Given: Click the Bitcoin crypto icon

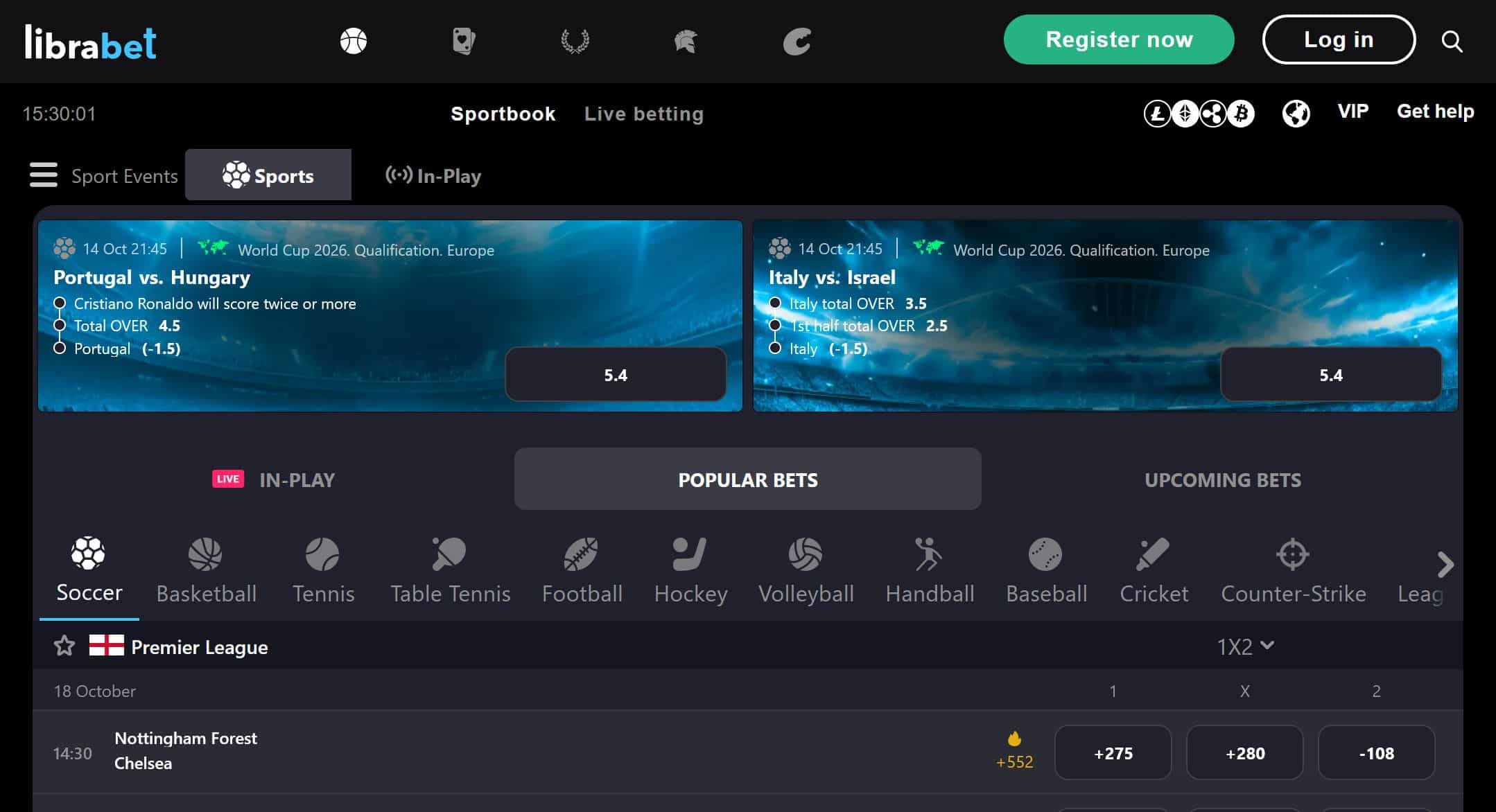Looking at the screenshot, I should click(x=1241, y=113).
